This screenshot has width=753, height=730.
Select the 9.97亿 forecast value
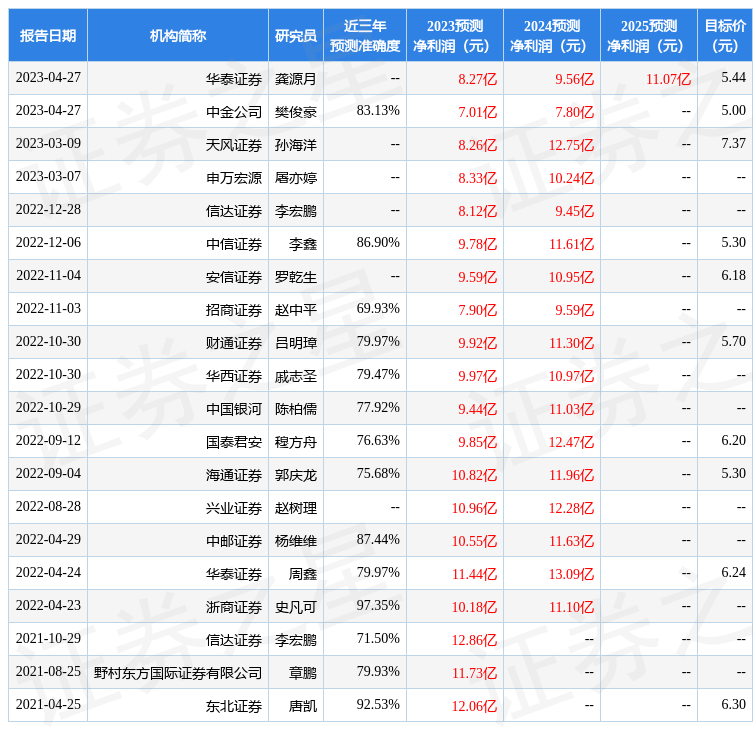point(477,376)
